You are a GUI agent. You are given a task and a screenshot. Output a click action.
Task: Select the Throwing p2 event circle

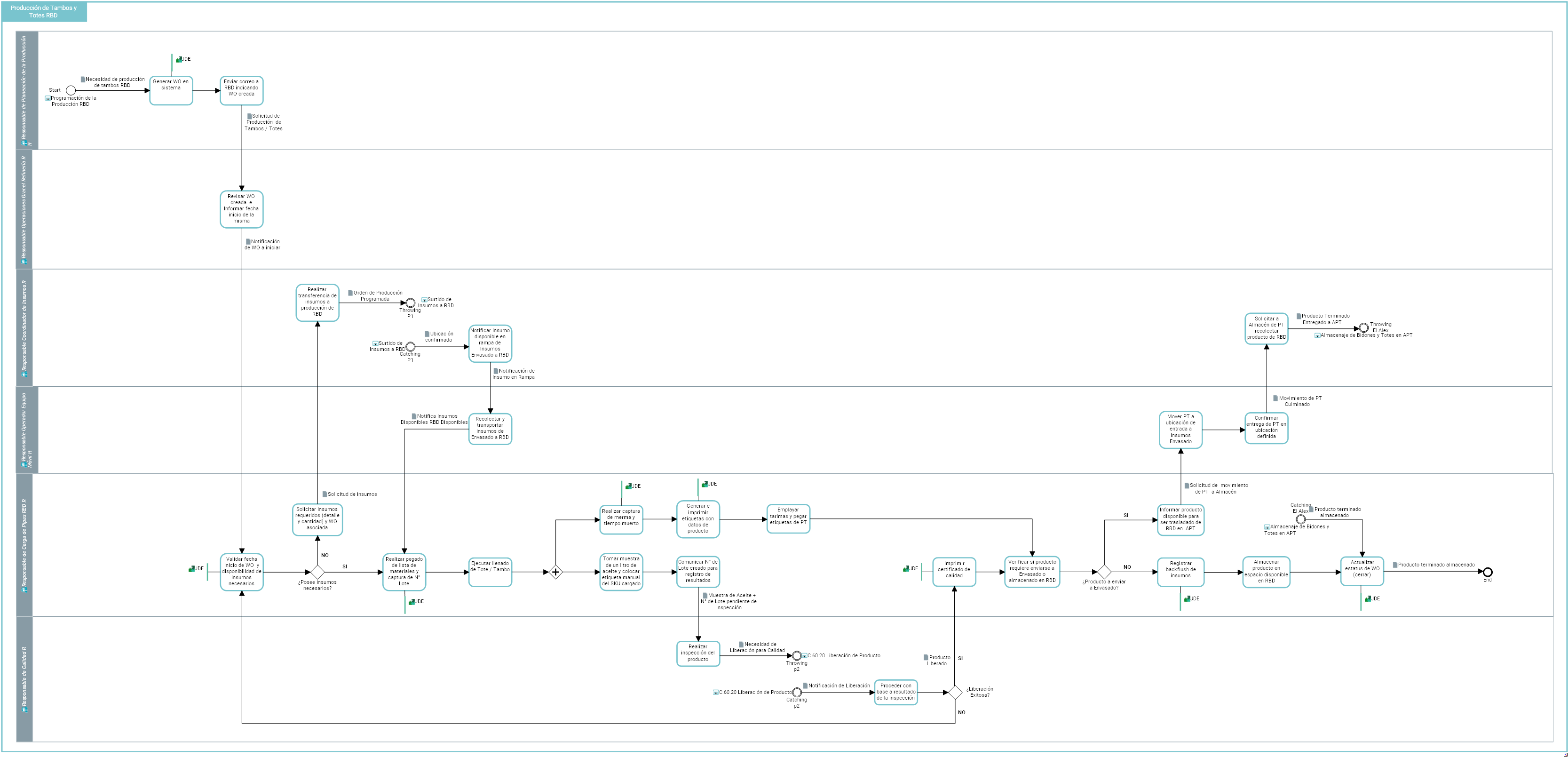[797, 656]
